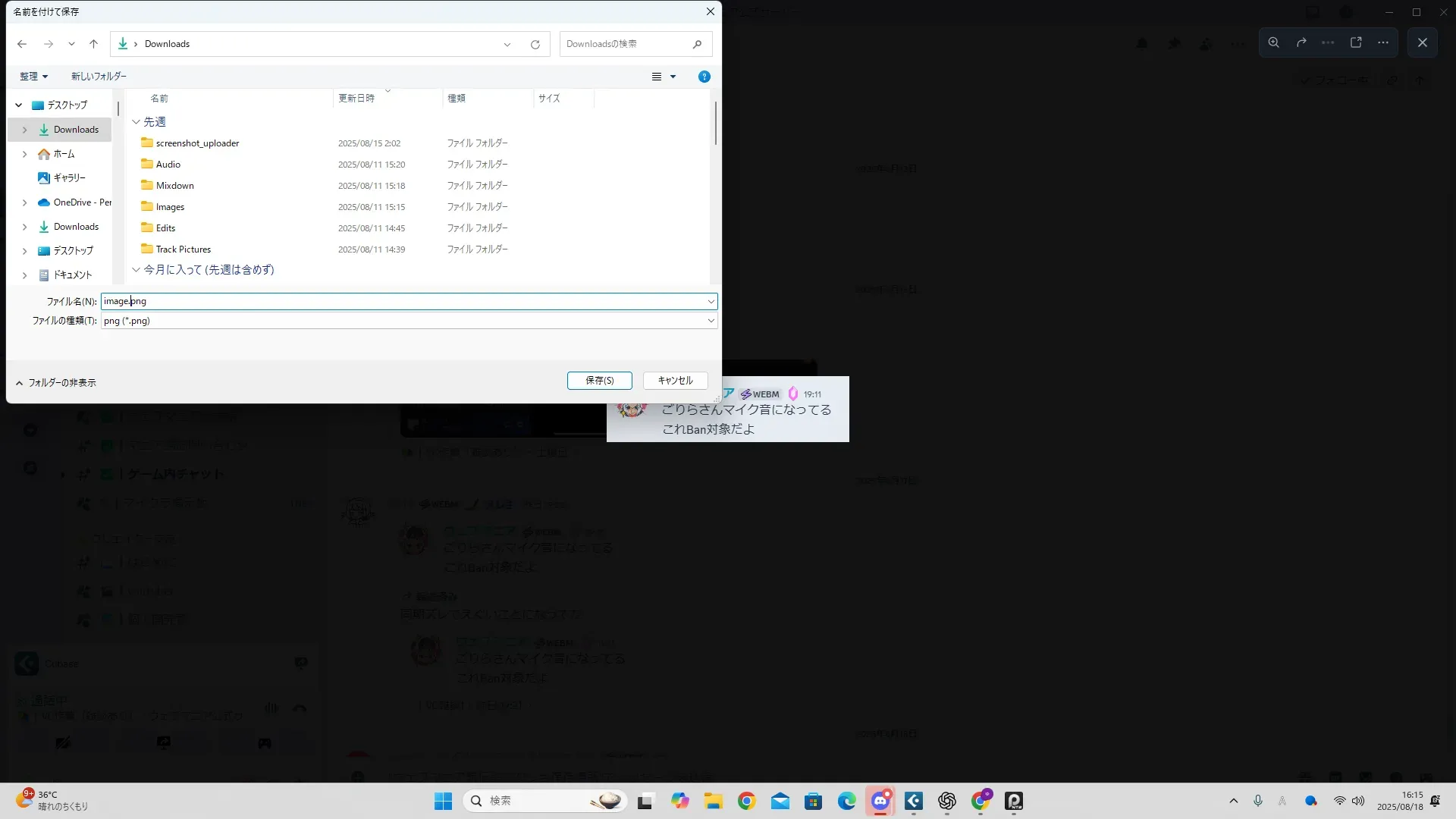
Task: Open Google Chrome from taskbar
Action: coord(746,801)
